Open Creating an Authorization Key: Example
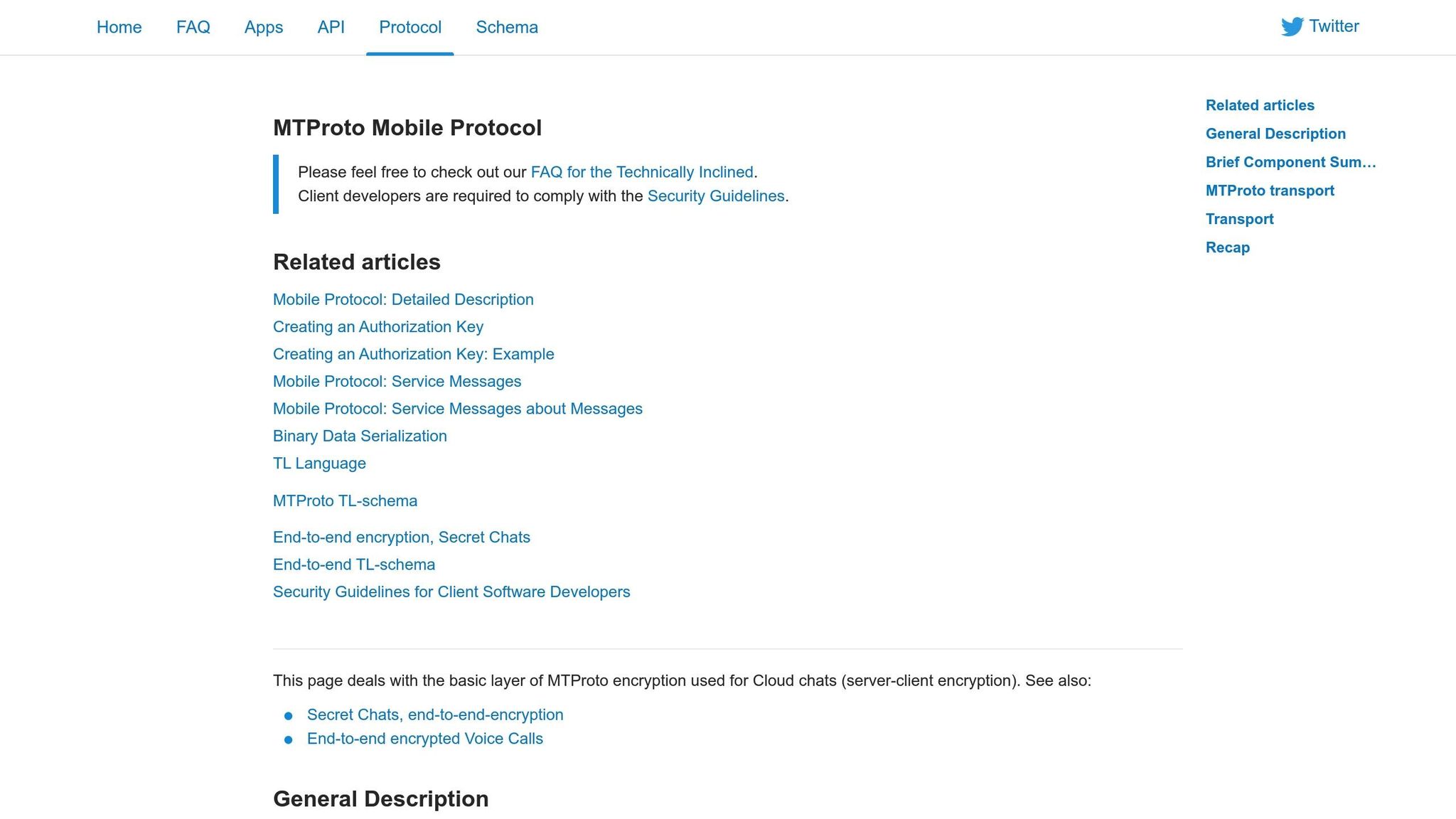Image resolution: width=1456 pixels, height=819 pixels. [x=413, y=353]
